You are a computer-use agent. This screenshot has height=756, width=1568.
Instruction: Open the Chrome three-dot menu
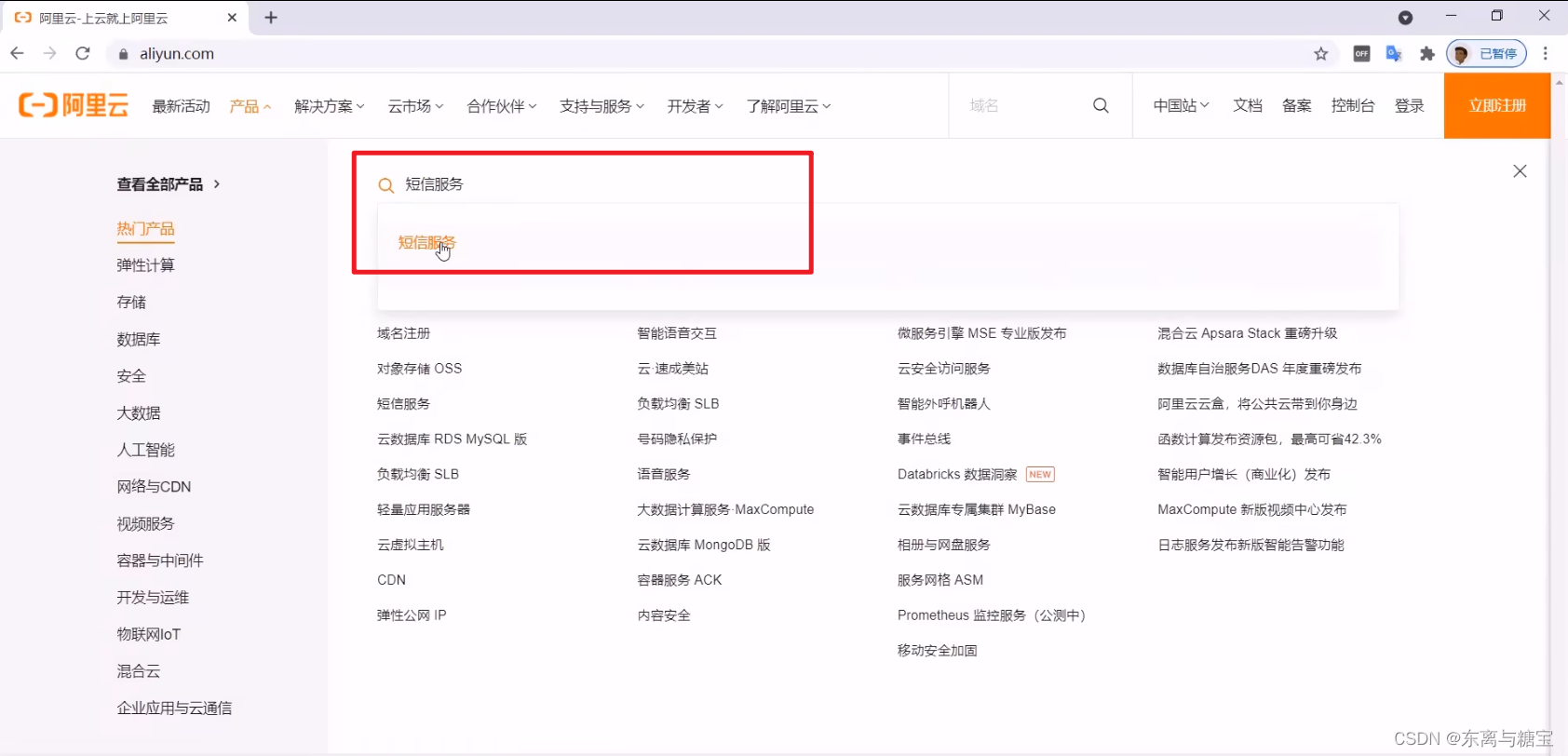pos(1546,54)
